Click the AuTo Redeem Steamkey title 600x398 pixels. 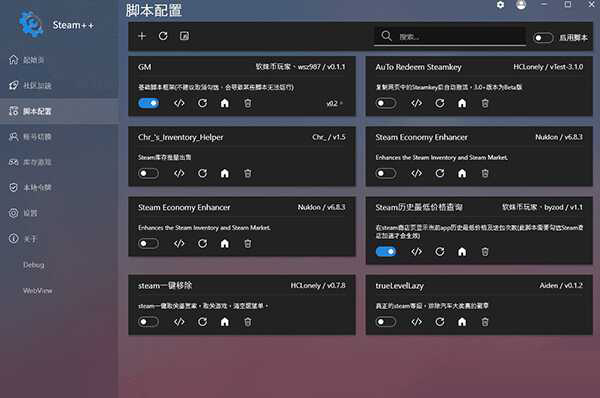(x=418, y=67)
